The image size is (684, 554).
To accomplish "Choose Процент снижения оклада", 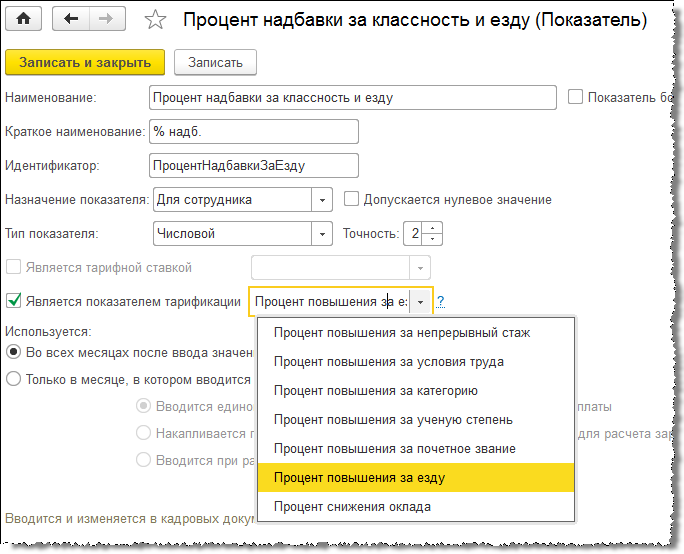I will (416, 506).
